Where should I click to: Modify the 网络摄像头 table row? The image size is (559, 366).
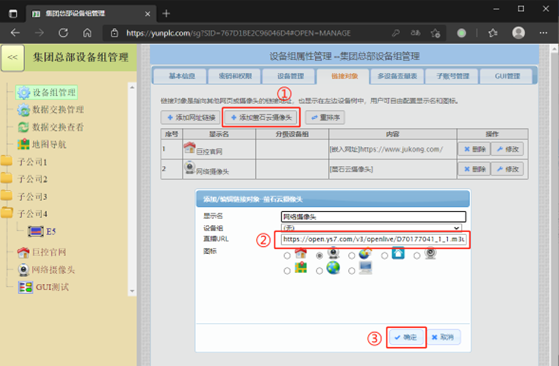tap(507, 169)
